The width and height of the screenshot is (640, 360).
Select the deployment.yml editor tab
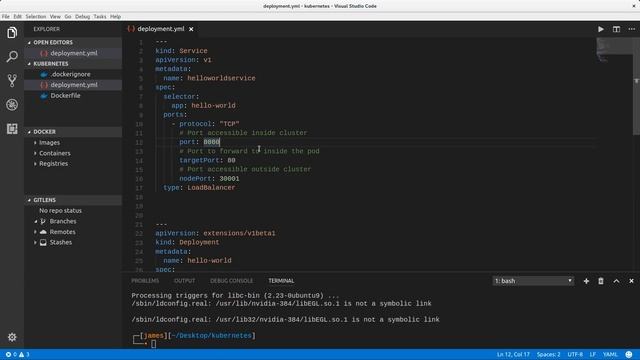click(x=160, y=29)
